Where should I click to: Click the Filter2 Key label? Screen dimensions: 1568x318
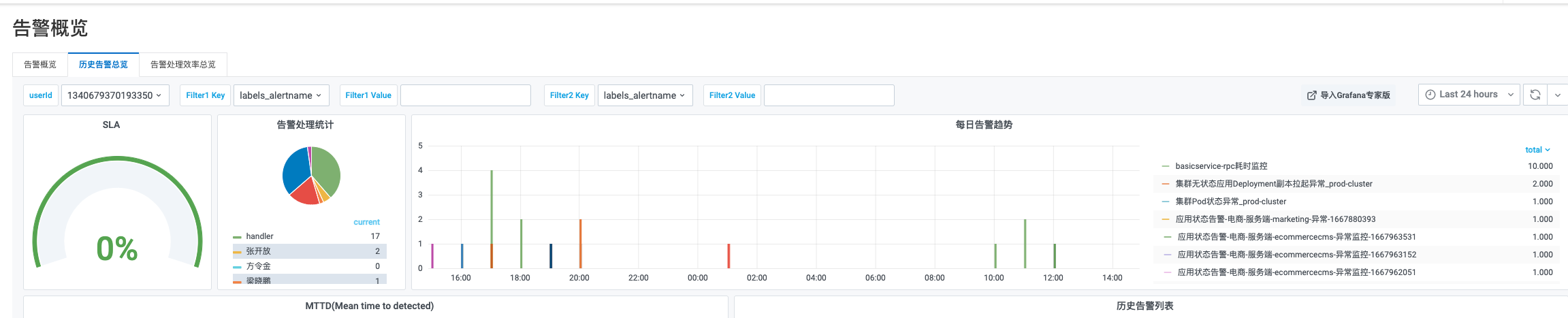coord(569,95)
